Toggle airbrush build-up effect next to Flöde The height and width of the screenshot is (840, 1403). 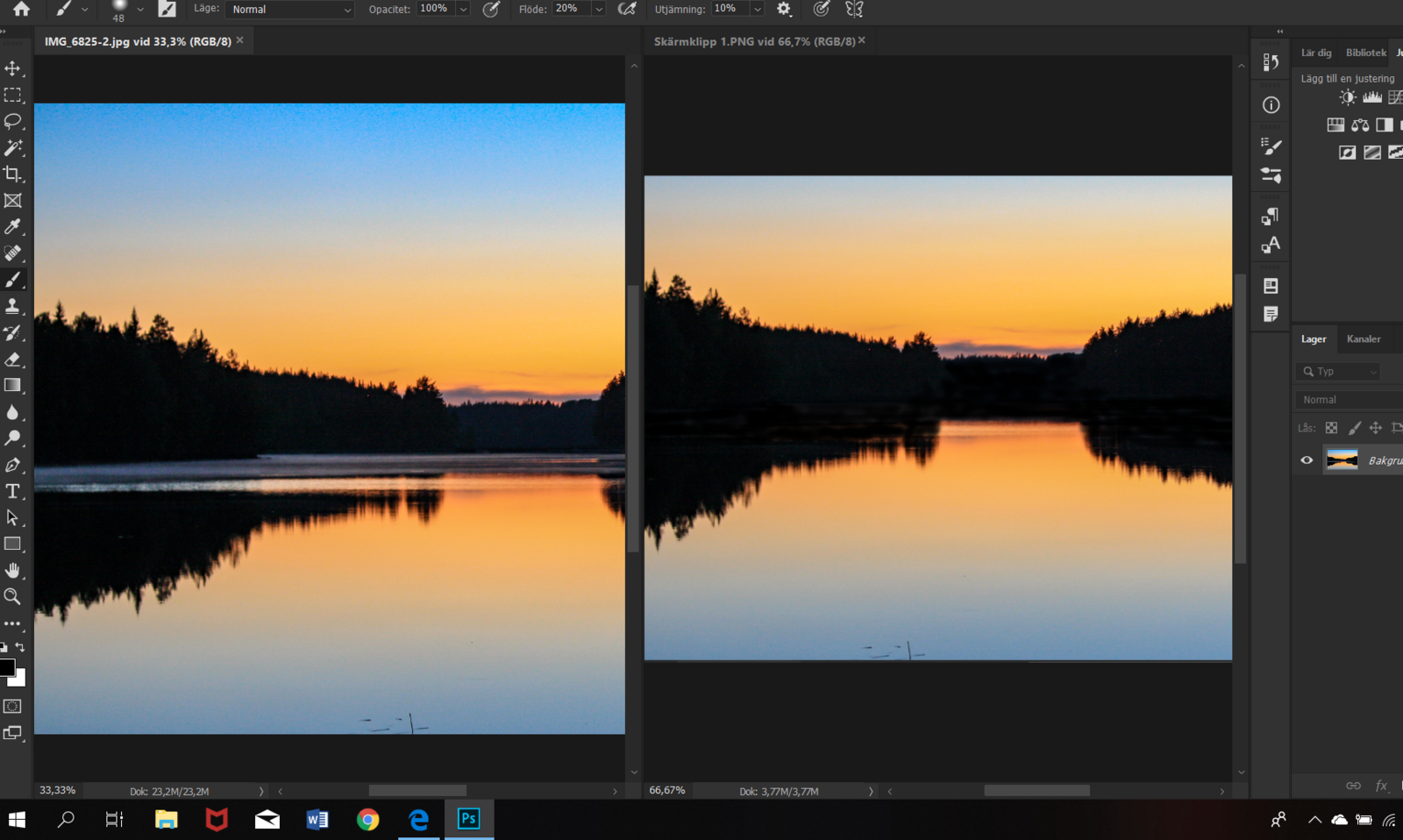click(x=627, y=9)
